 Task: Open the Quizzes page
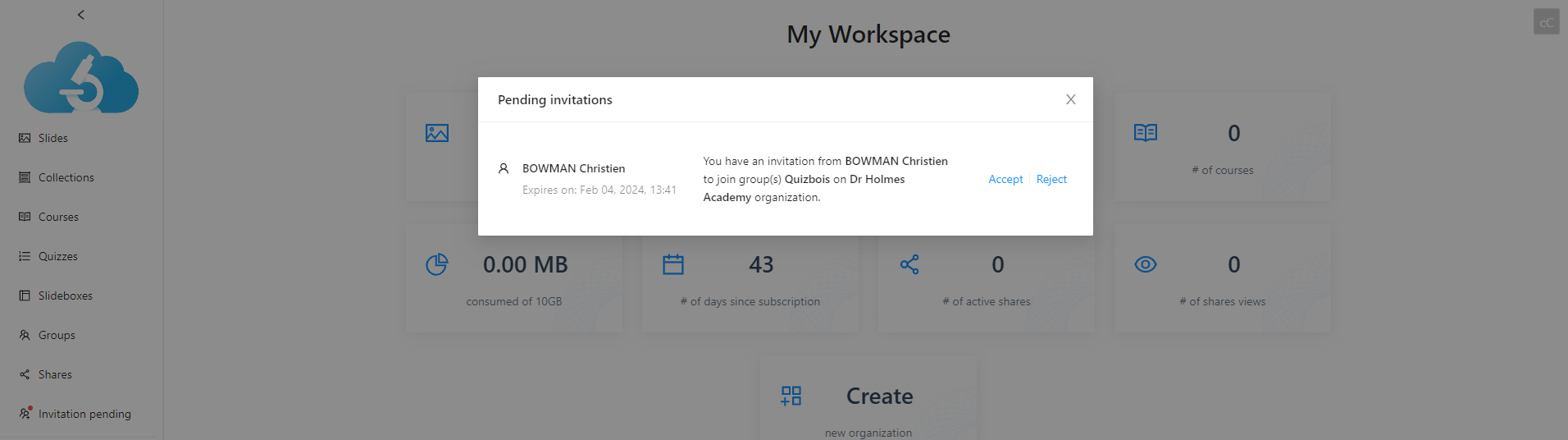(57, 256)
